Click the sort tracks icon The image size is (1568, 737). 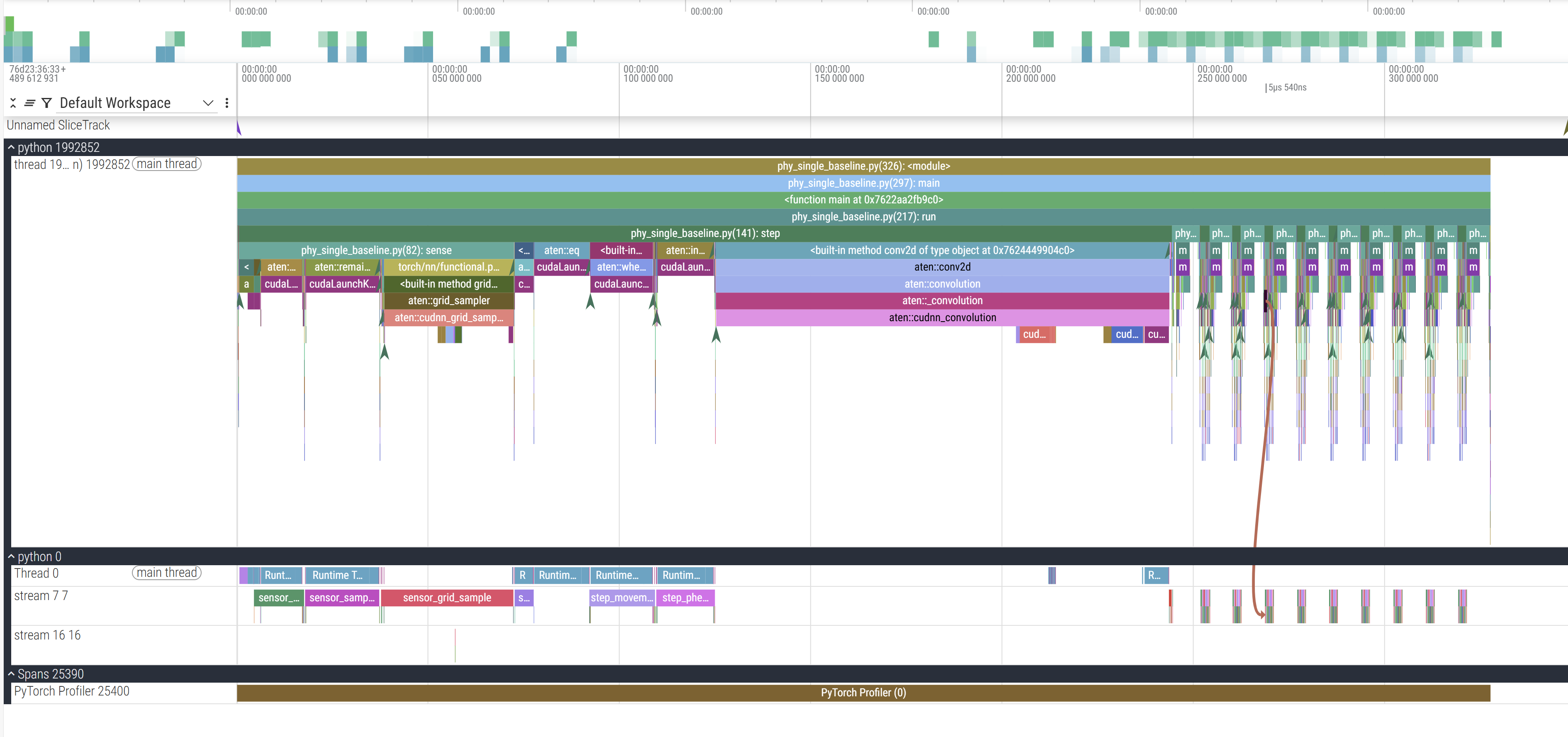pos(29,103)
